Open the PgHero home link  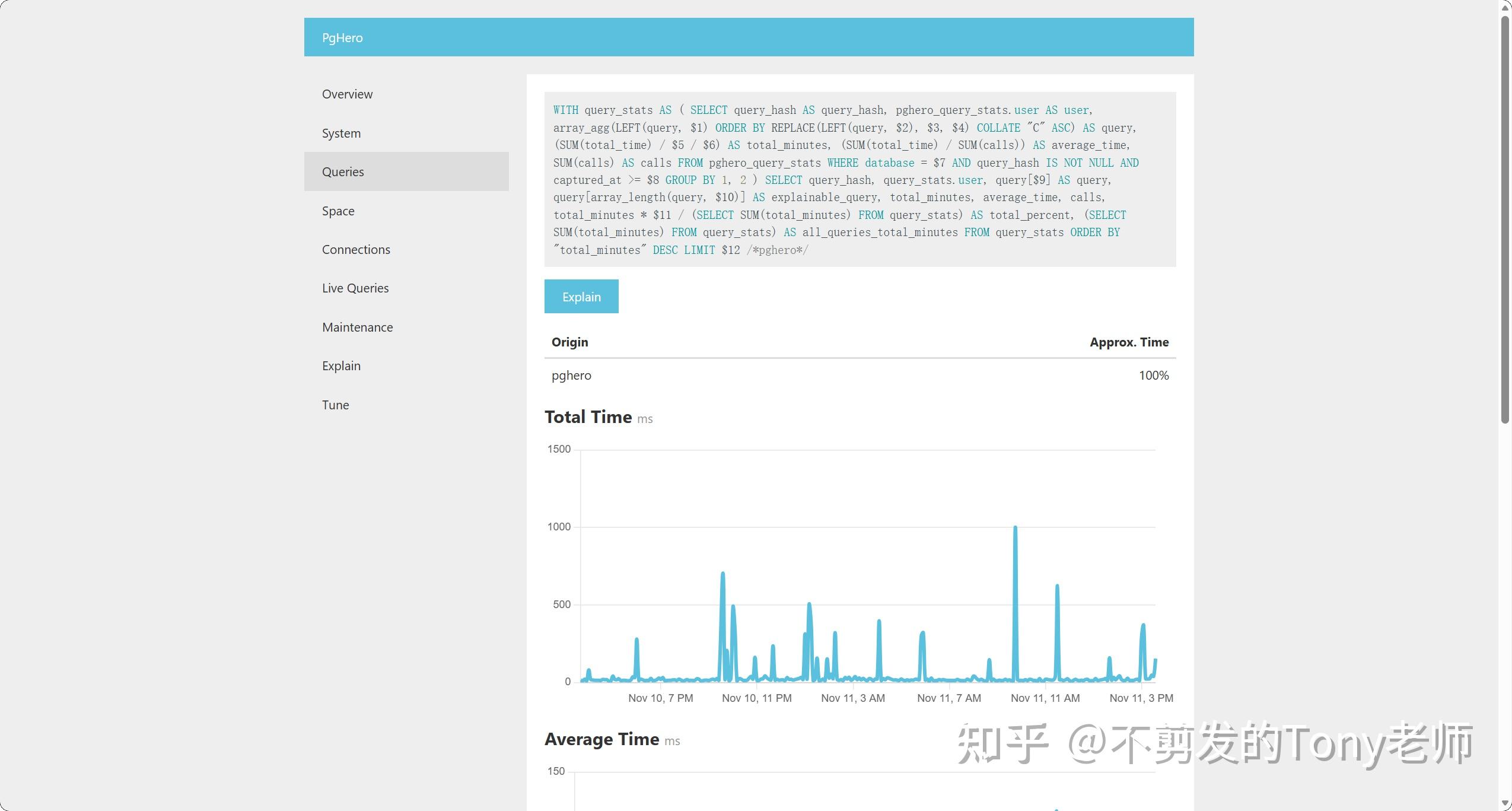tap(342, 37)
